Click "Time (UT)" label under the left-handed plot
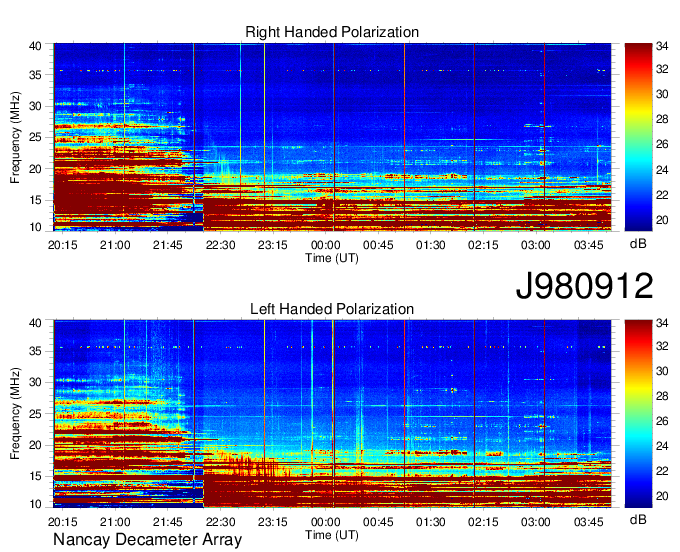This screenshot has height=552, width=680. pyautogui.click(x=332, y=535)
